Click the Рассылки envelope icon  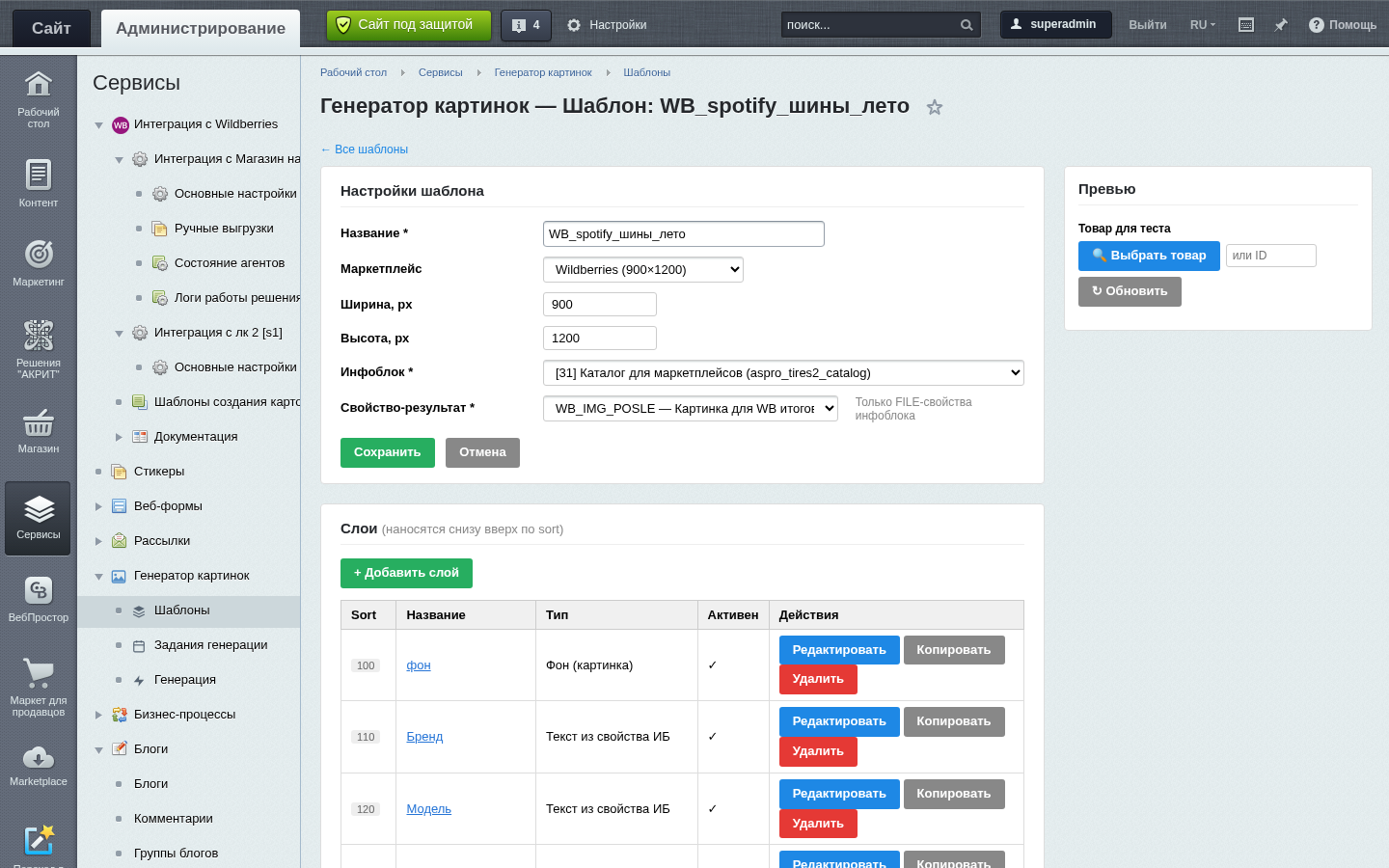(x=120, y=541)
